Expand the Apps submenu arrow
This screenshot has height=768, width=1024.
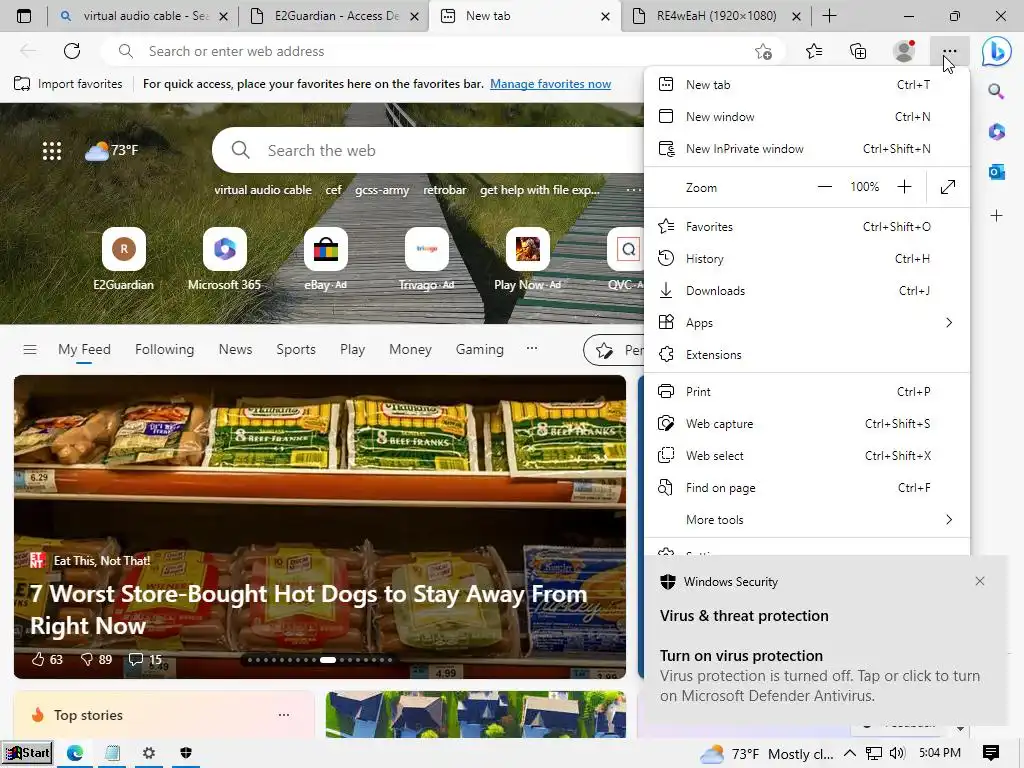click(949, 323)
